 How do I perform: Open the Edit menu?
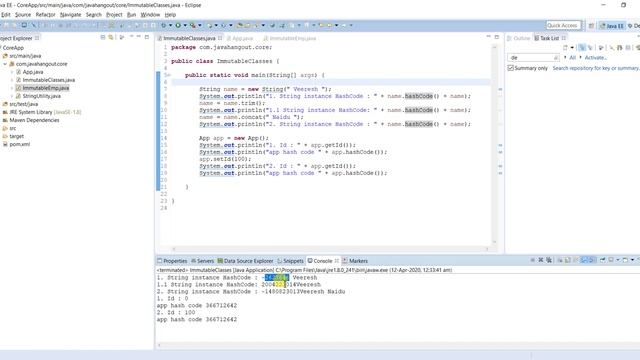6,15
